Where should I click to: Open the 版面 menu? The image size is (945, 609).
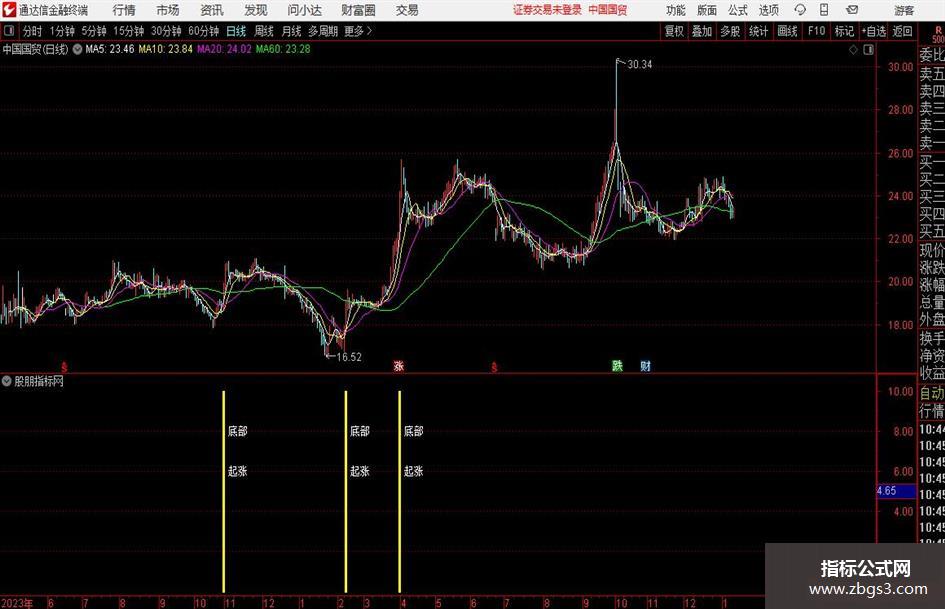706,10
